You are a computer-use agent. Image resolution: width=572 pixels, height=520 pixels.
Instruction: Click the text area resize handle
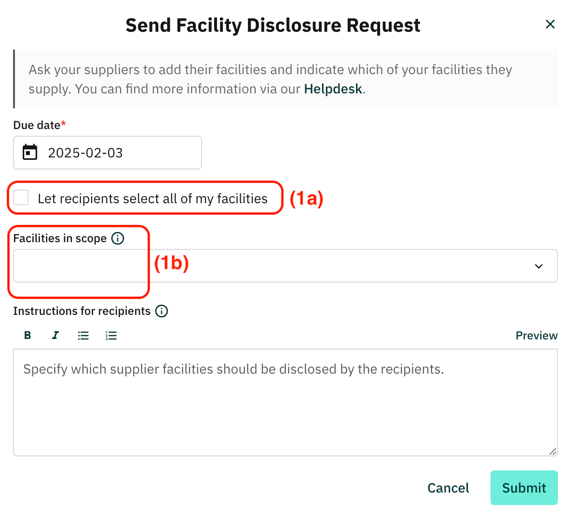(552, 451)
